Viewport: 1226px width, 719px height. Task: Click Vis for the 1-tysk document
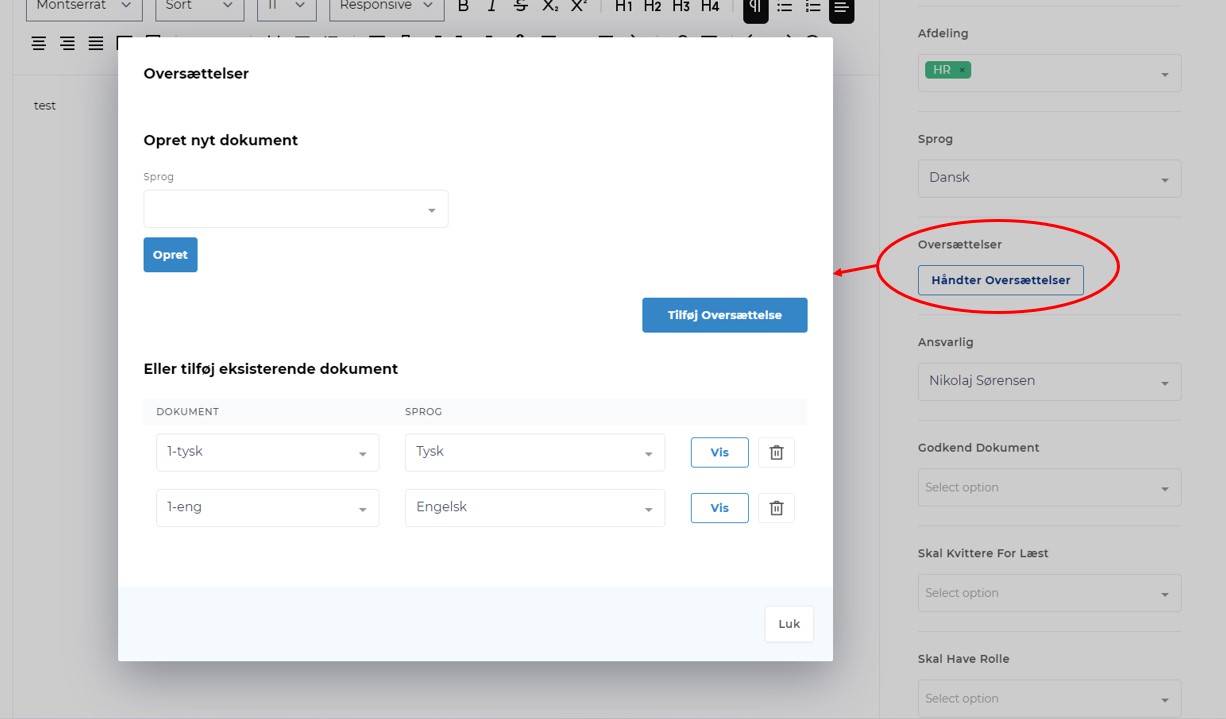719,452
